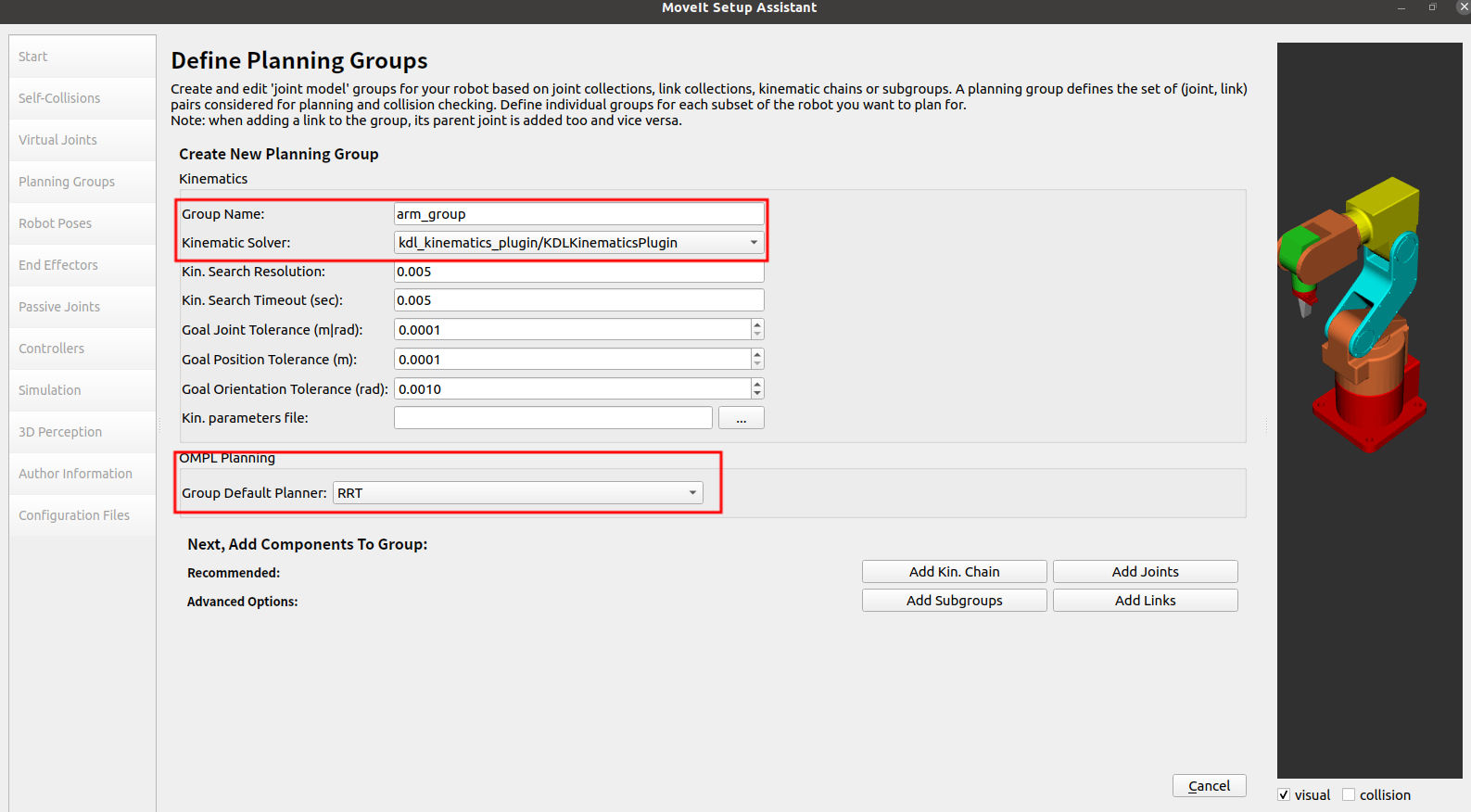The image size is (1471, 812).
Task: Open Configuration Files tab
Action: [82, 515]
